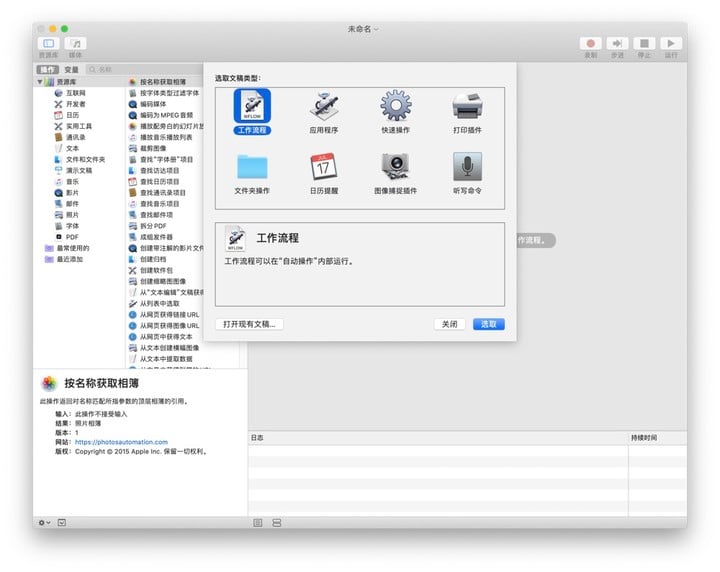Toggle the description view button at bottom left
Image resolution: width=720 pixels, height=572 pixels.
(62, 522)
